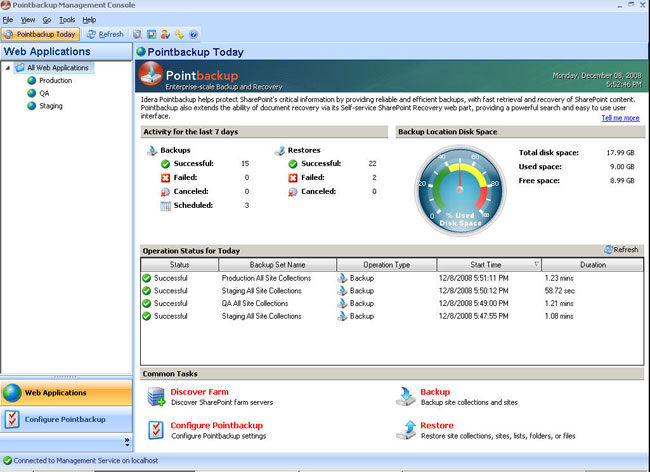Click the calendar icon beside Scheduled

(165, 206)
